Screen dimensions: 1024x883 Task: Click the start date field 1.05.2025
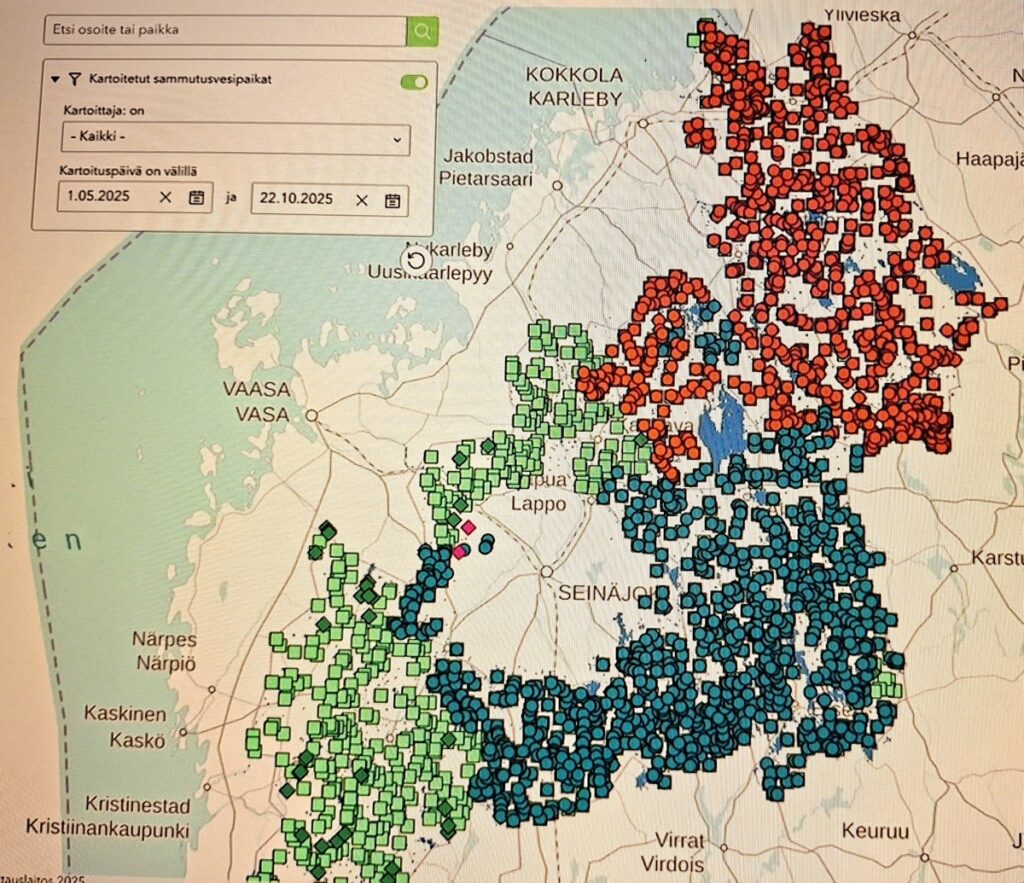coord(135,197)
